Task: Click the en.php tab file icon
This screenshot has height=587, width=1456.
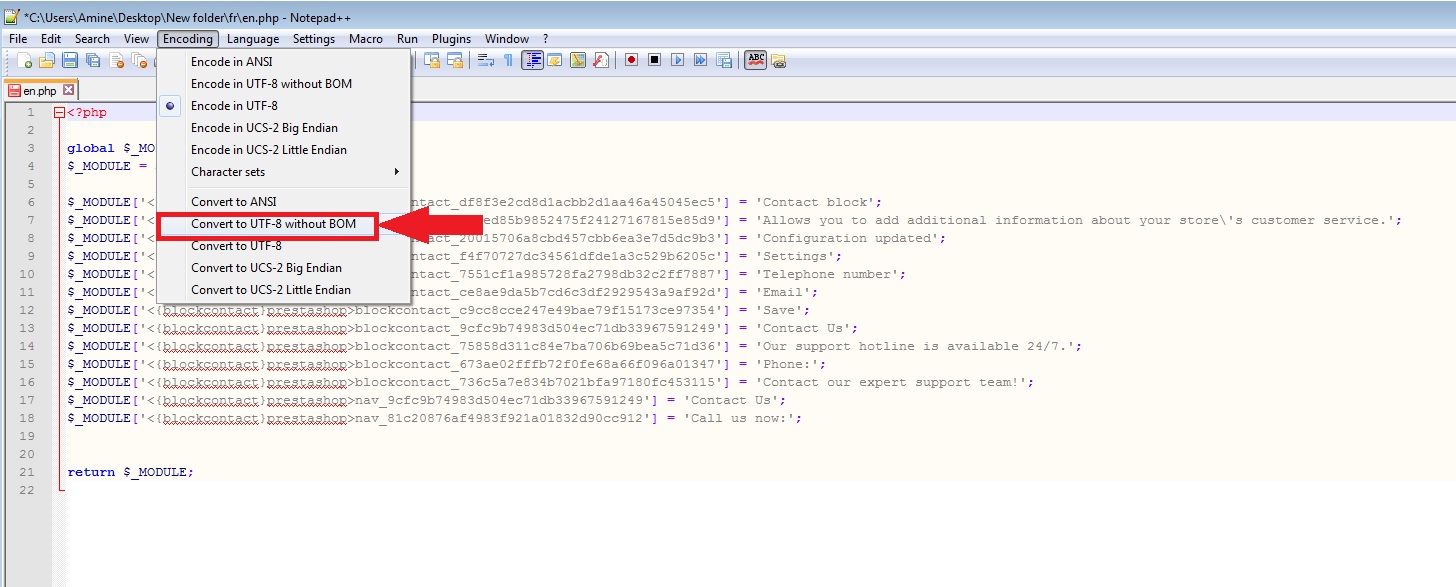Action: (14, 90)
